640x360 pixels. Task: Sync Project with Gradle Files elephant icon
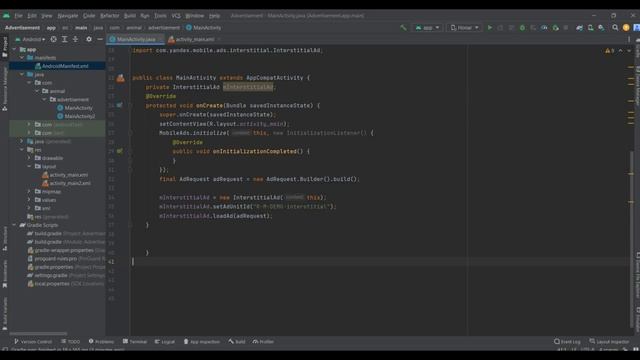tap(579, 28)
